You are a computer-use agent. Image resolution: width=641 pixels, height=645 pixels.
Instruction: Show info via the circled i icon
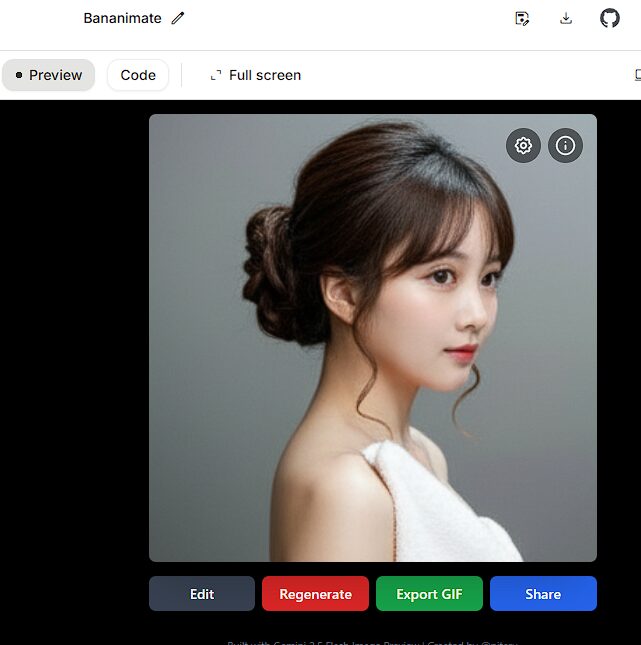565,146
